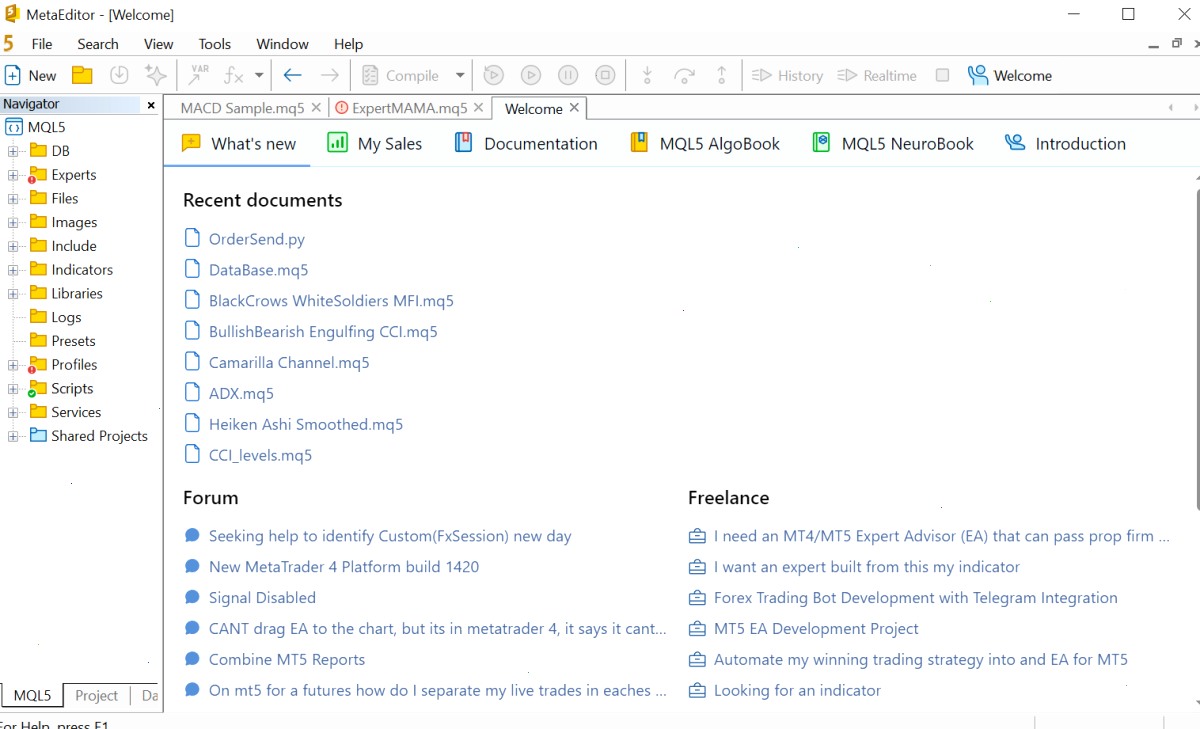Click the History toolbar button
The height and width of the screenshot is (729, 1200).
[x=787, y=75]
